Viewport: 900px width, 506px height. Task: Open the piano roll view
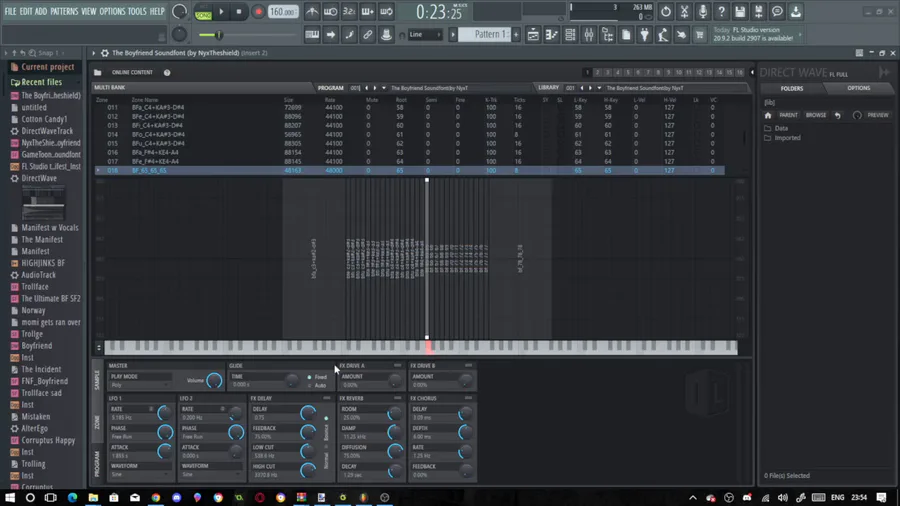pos(551,35)
